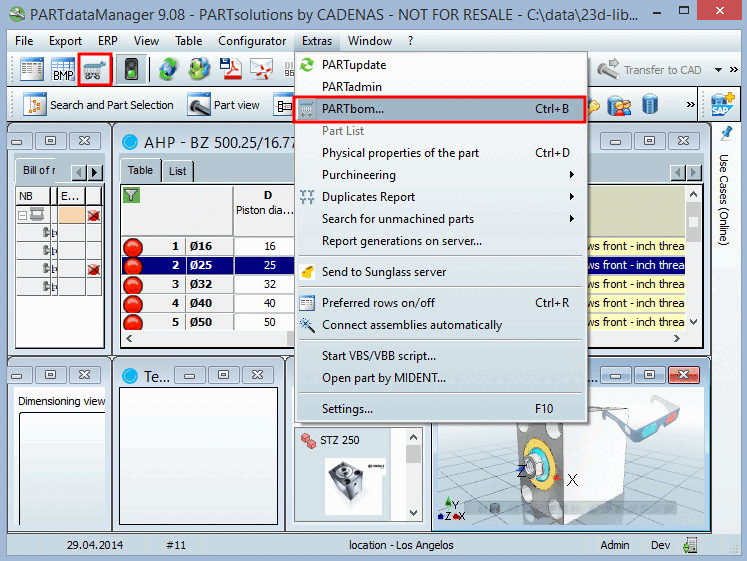Click the D Piston dia column header
This screenshot has height=561, width=747.
[x=264, y=210]
